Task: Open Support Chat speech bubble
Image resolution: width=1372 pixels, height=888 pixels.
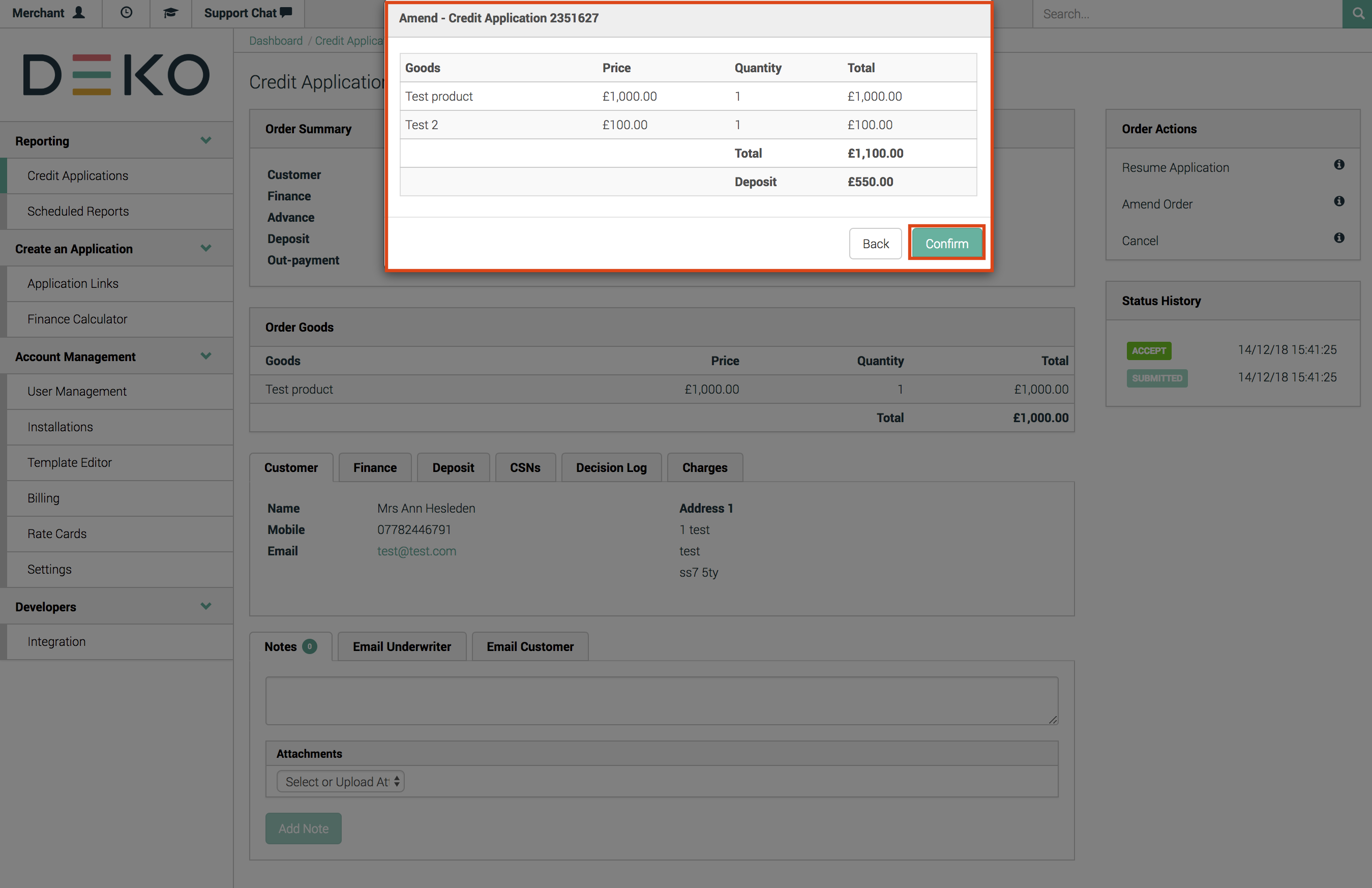Action: [x=286, y=13]
